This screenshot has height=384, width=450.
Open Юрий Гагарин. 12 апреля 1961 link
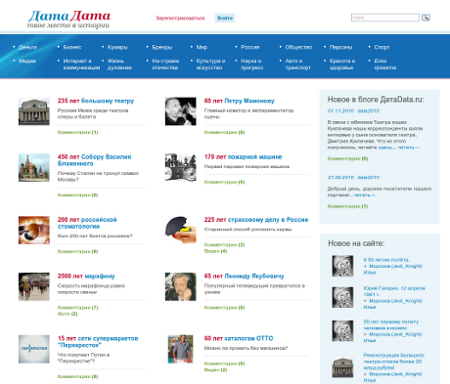(394, 291)
